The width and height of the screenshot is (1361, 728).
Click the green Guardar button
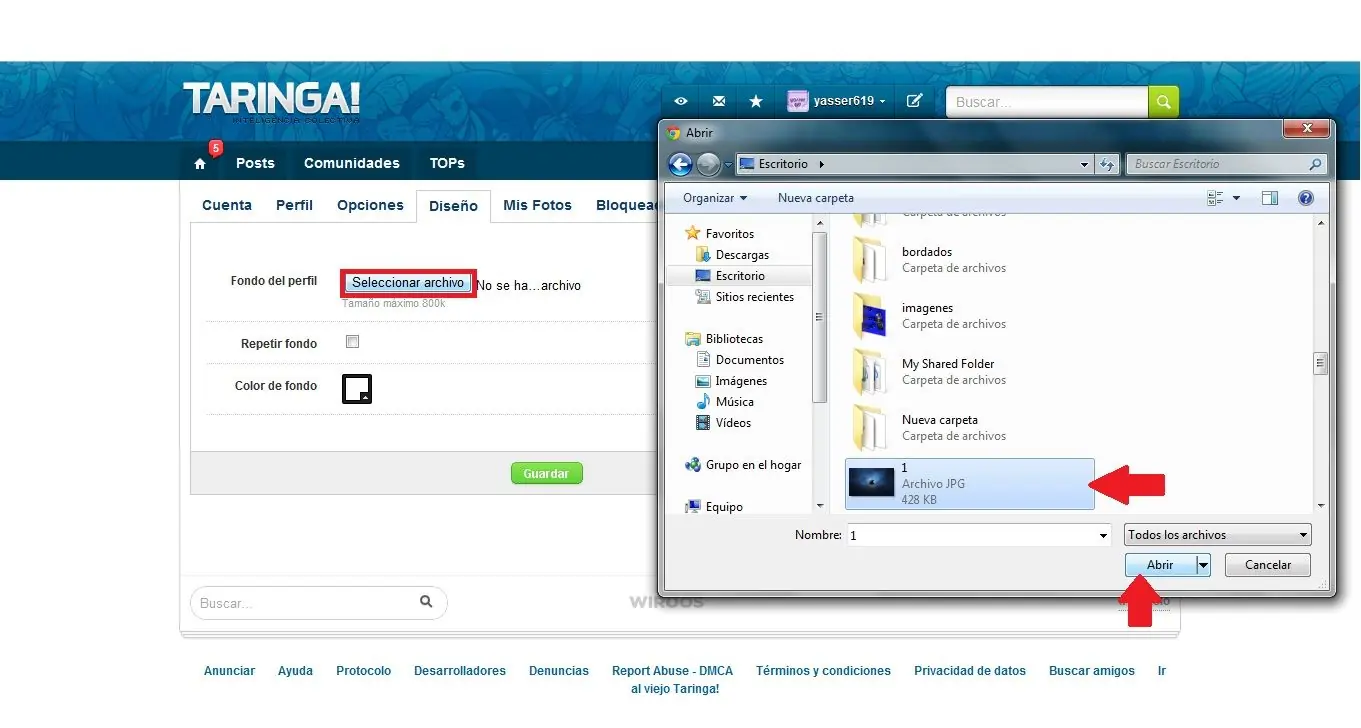(x=546, y=474)
